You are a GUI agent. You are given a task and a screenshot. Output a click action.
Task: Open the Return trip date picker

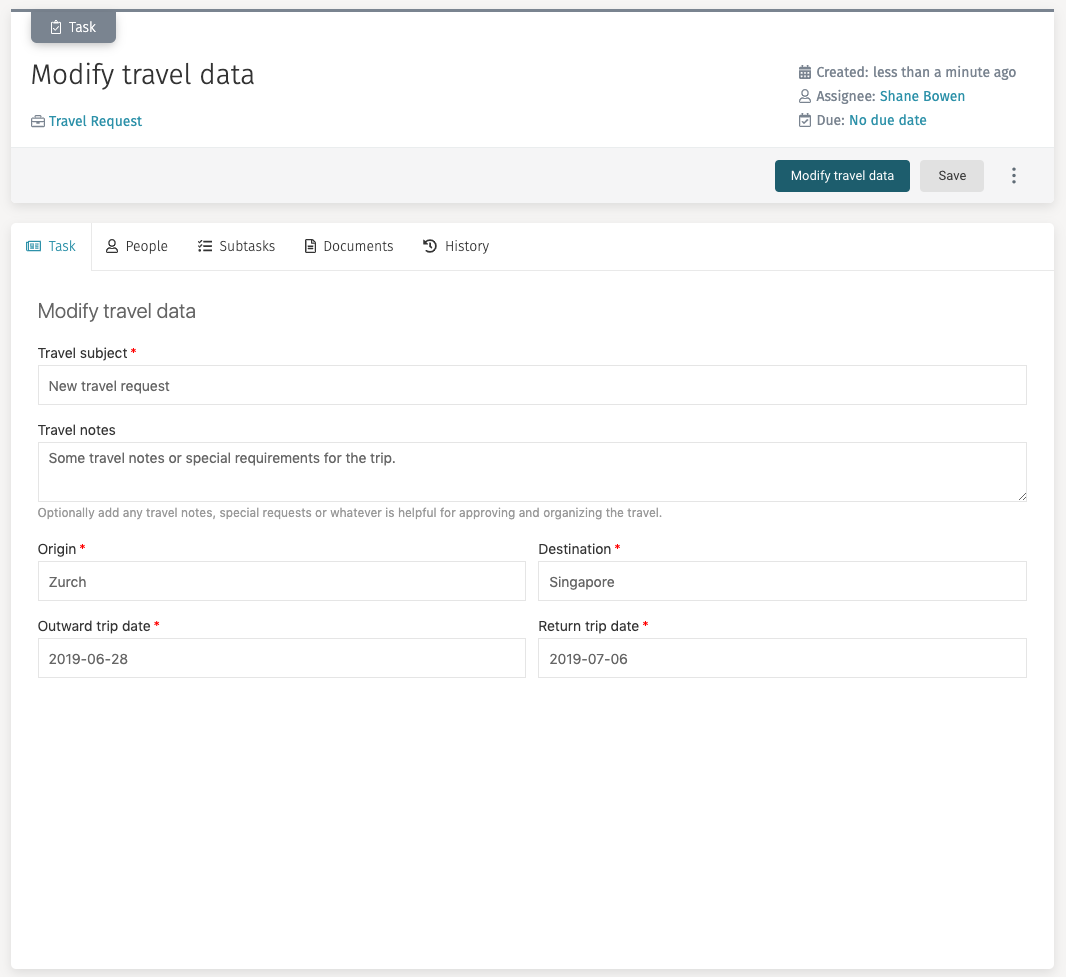(x=781, y=658)
